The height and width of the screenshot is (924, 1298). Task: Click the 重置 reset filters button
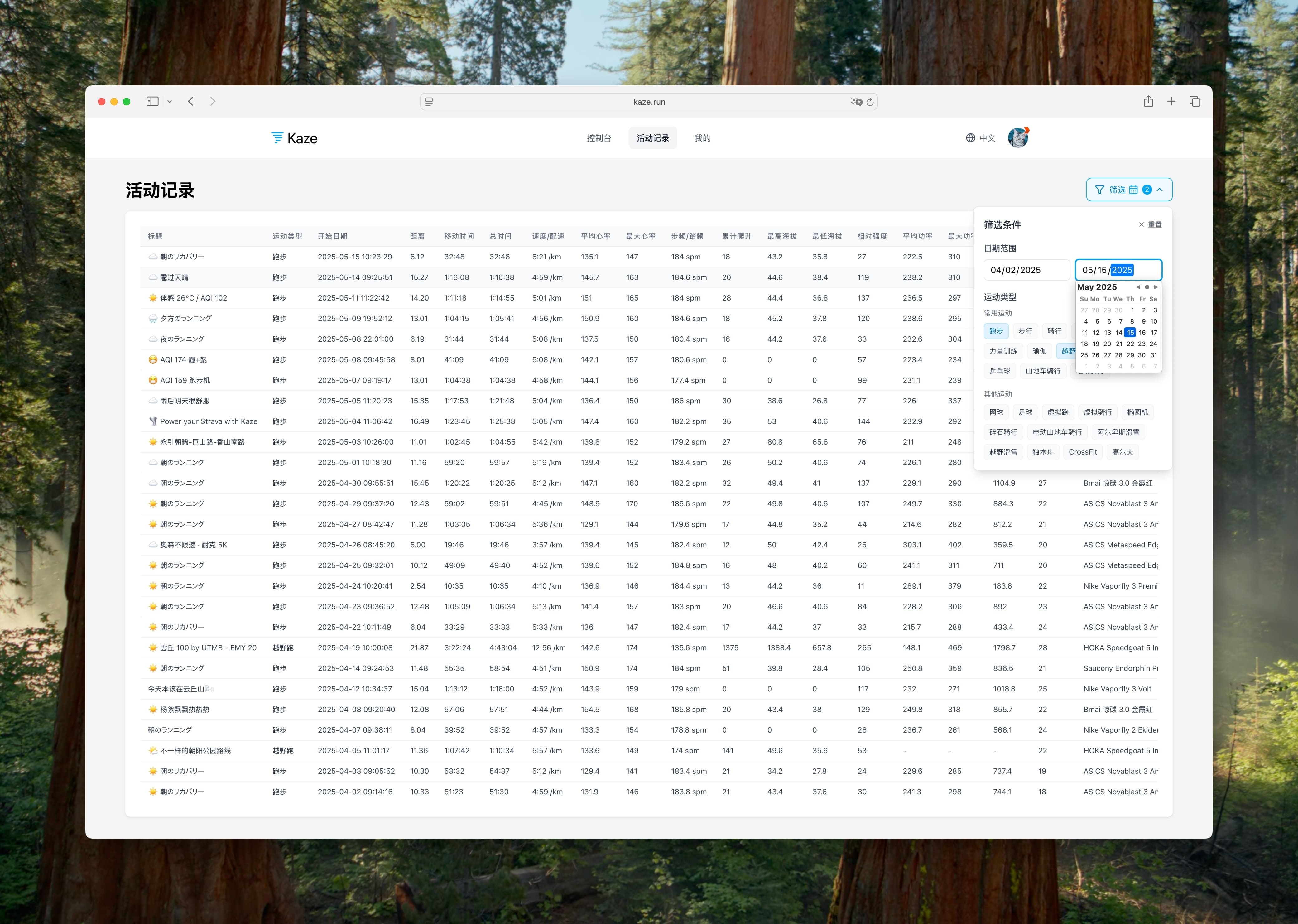click(1150, 225)
